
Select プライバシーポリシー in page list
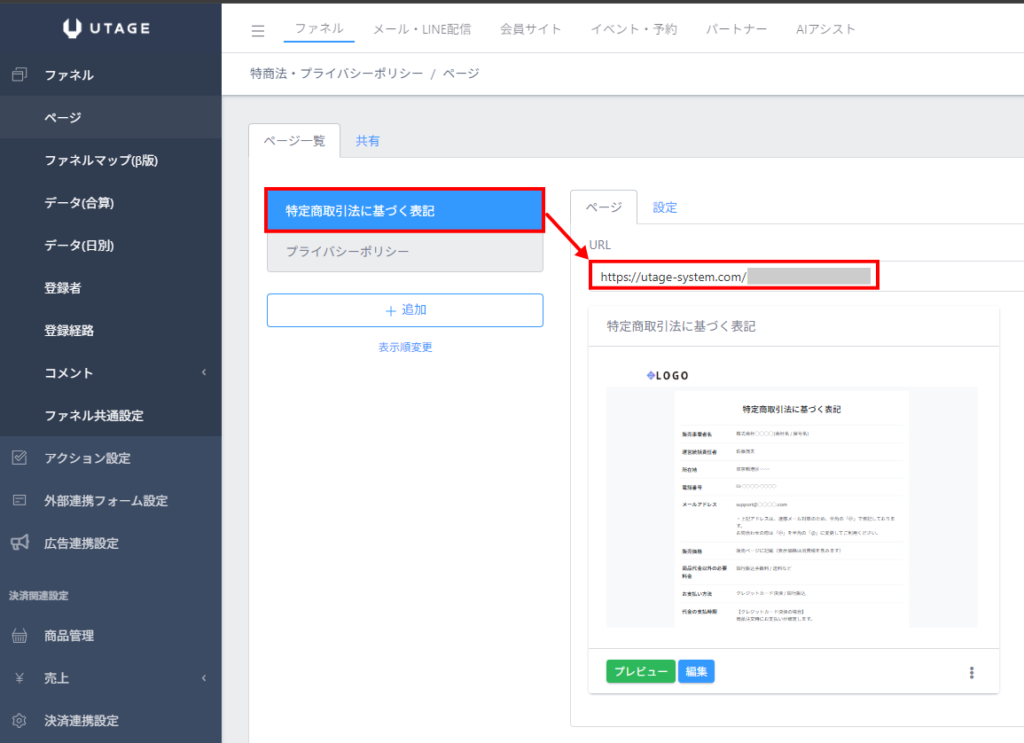pyautogui.click(x=404, y=252)
